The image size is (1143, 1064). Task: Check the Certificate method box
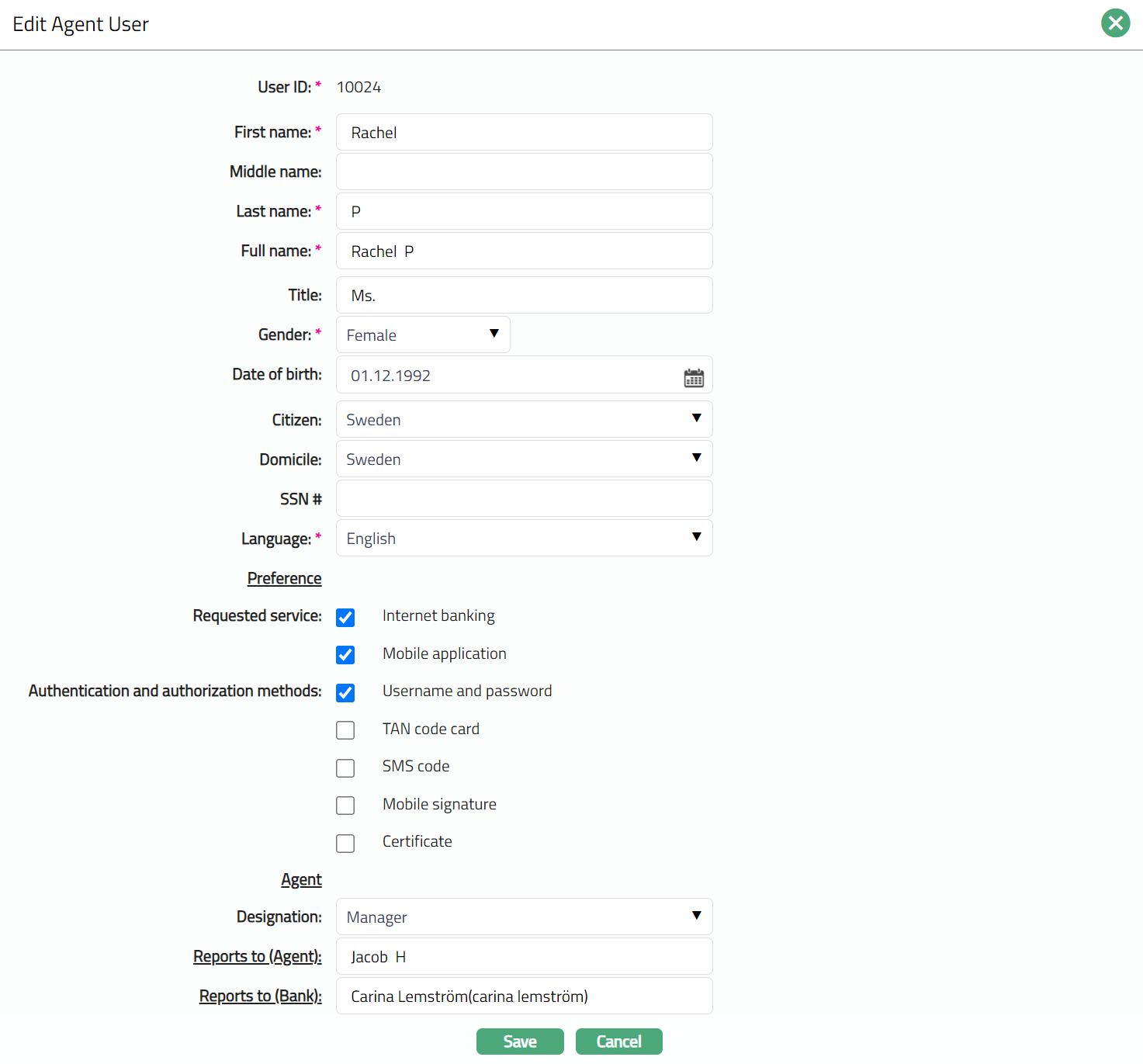[x=345, y=844]
